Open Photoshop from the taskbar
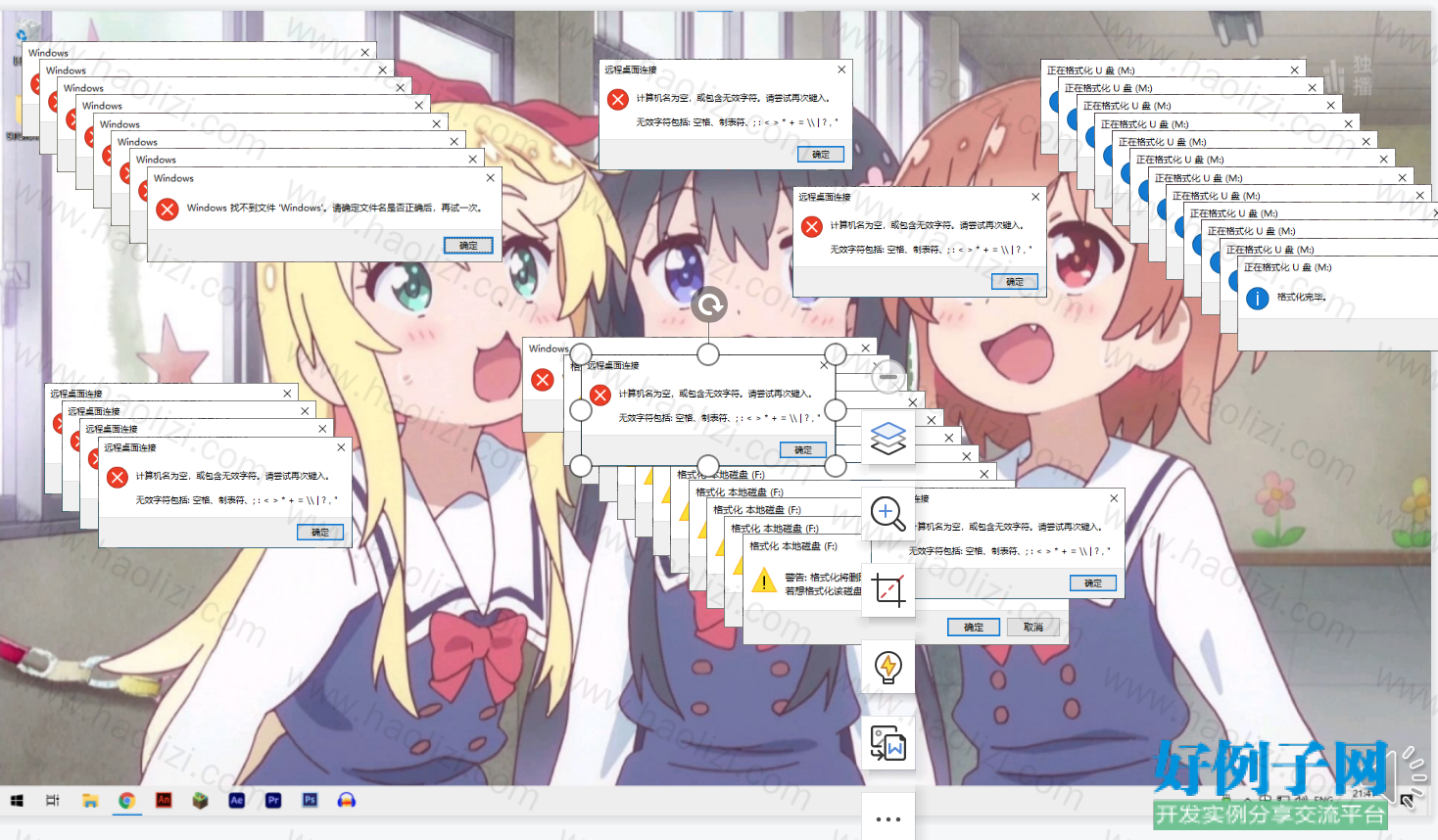The image size is (1438, 840). click(310, 800)
